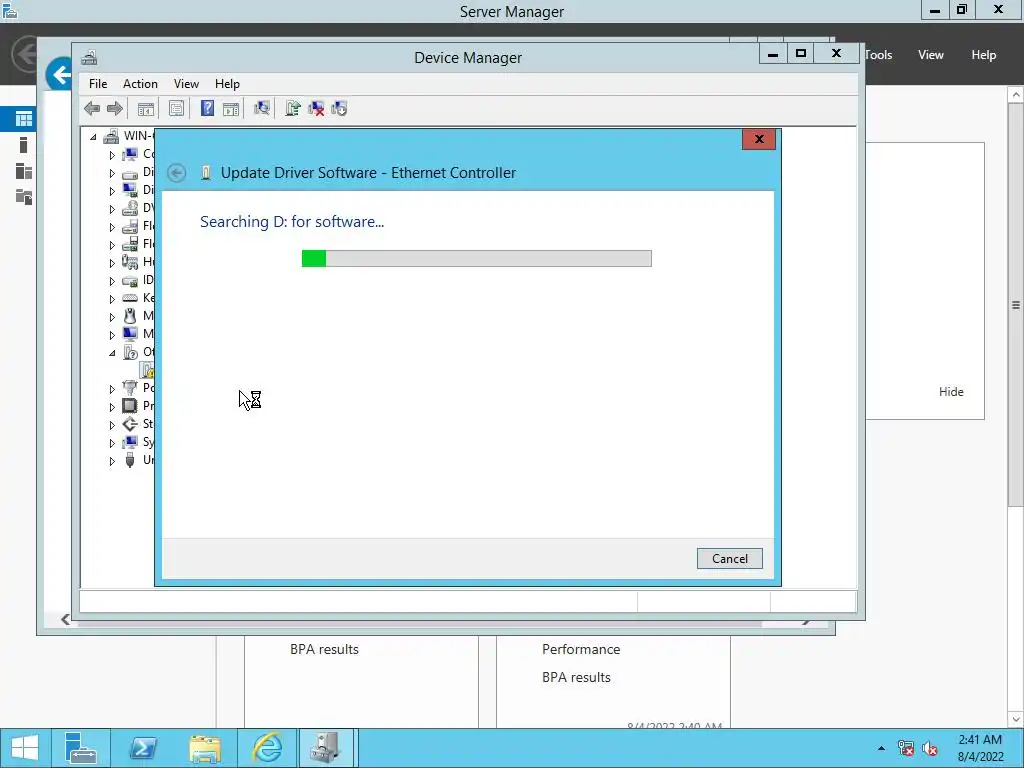The height and width of the screenshot is (768, 1024).
Task: Open View menu in Server Manager
Action: pyautogui.click(x=931, y=55)
